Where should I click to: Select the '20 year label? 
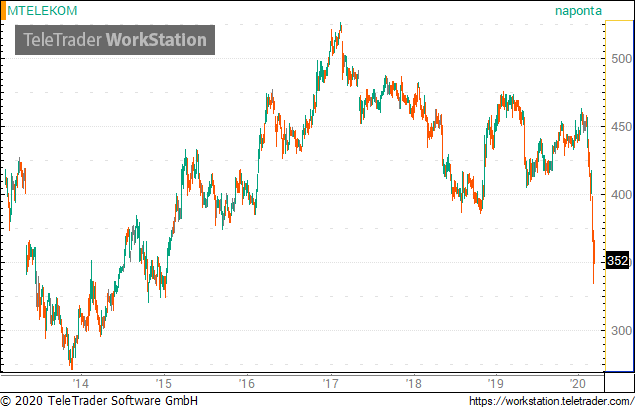tap(577, 383)
